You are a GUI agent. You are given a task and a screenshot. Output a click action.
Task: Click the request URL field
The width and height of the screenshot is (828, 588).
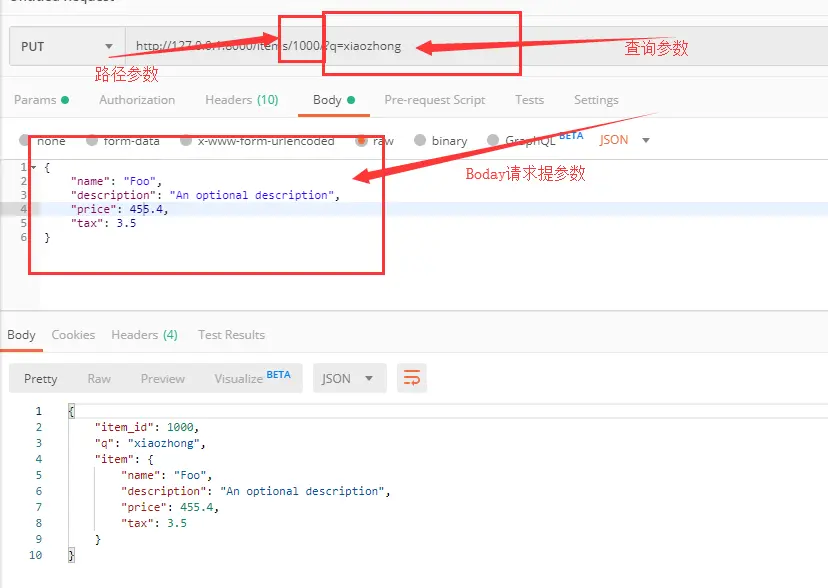point(476,46)
